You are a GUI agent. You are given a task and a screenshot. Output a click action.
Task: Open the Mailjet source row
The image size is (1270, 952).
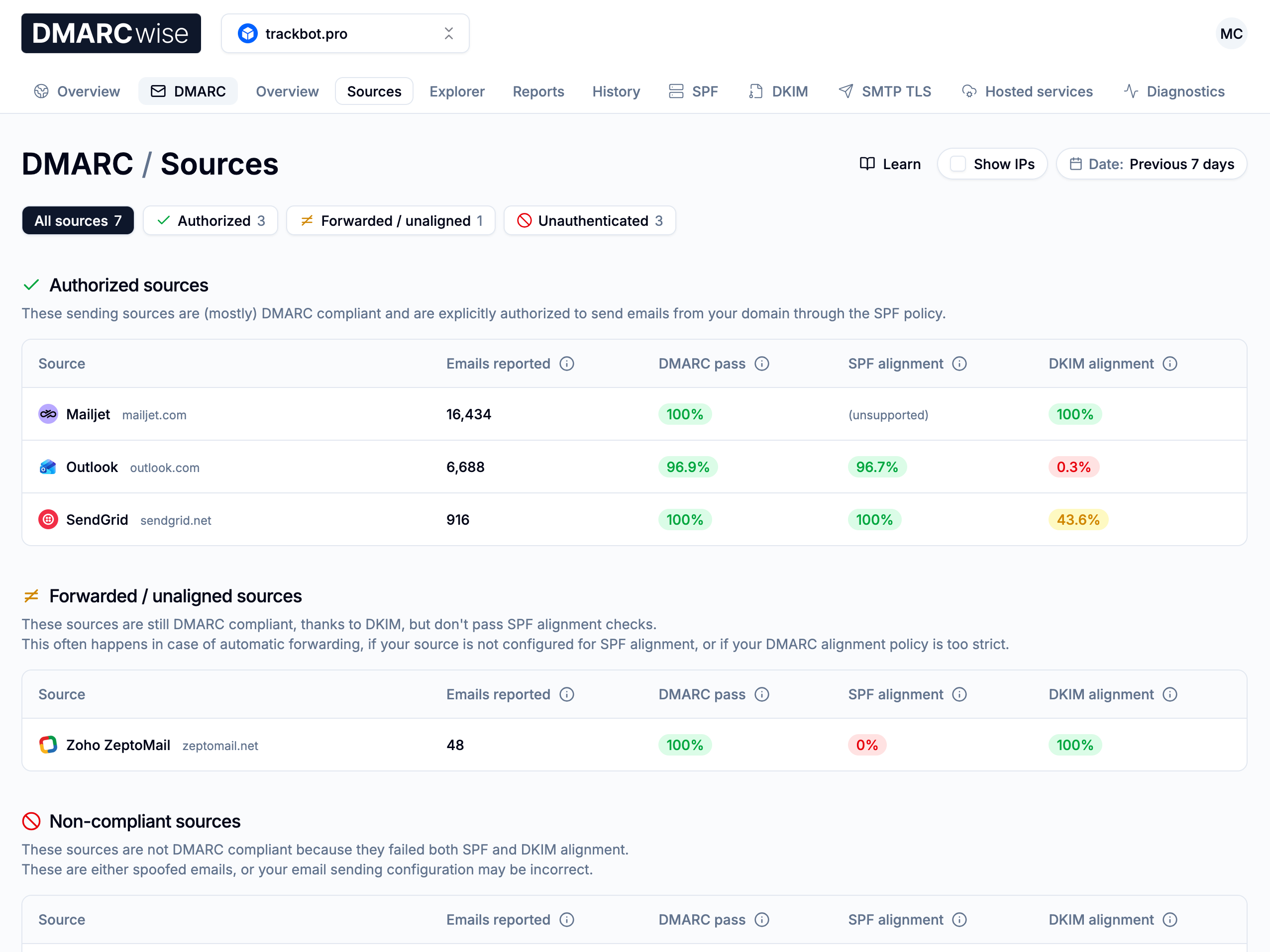(634, 414)
